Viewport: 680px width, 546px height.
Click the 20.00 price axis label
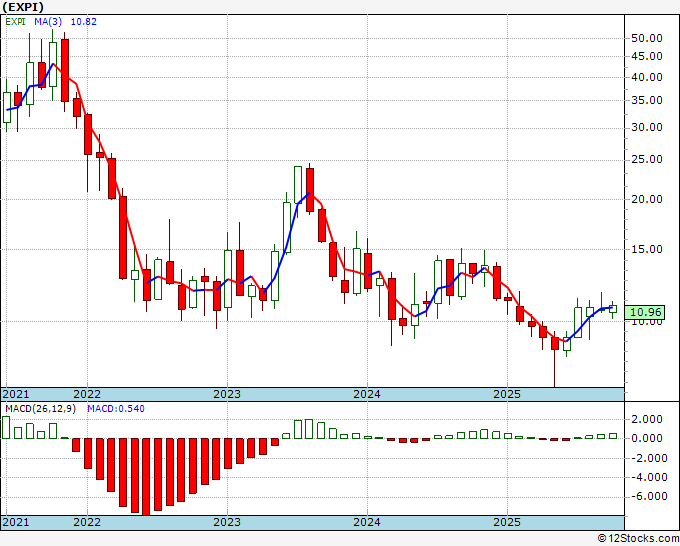click(647, 199)
